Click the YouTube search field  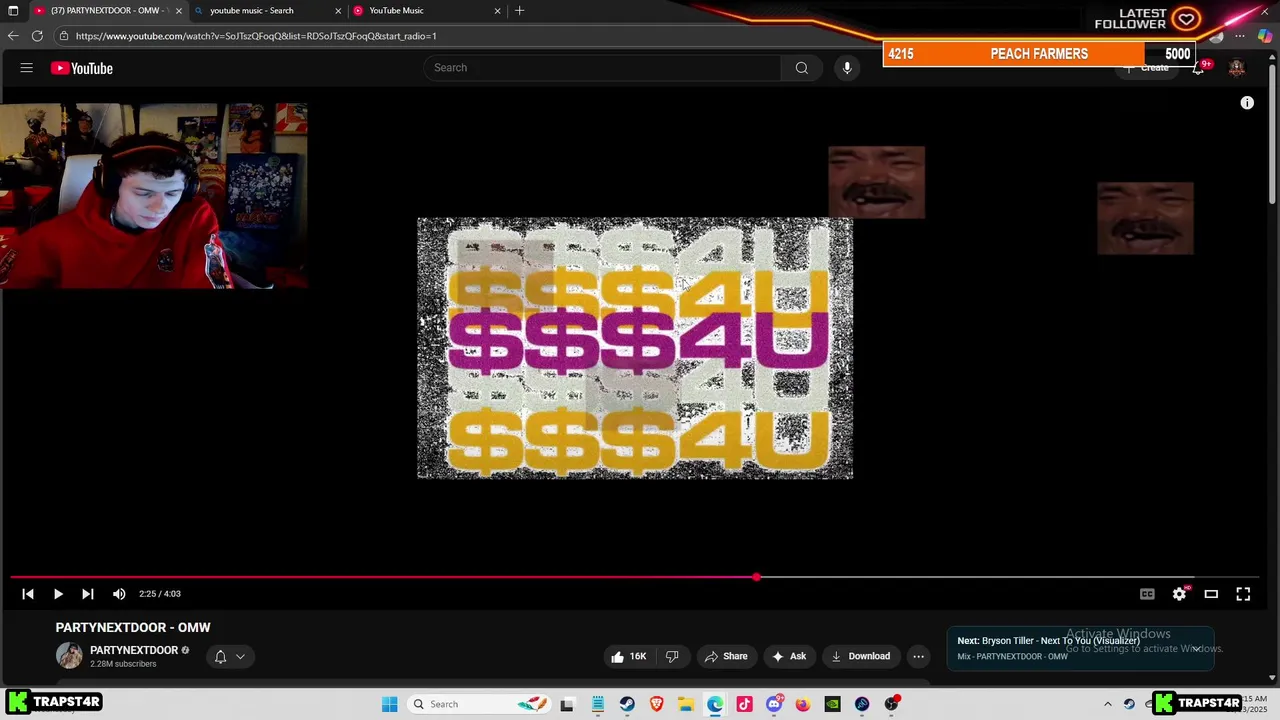tap(602, 68)
